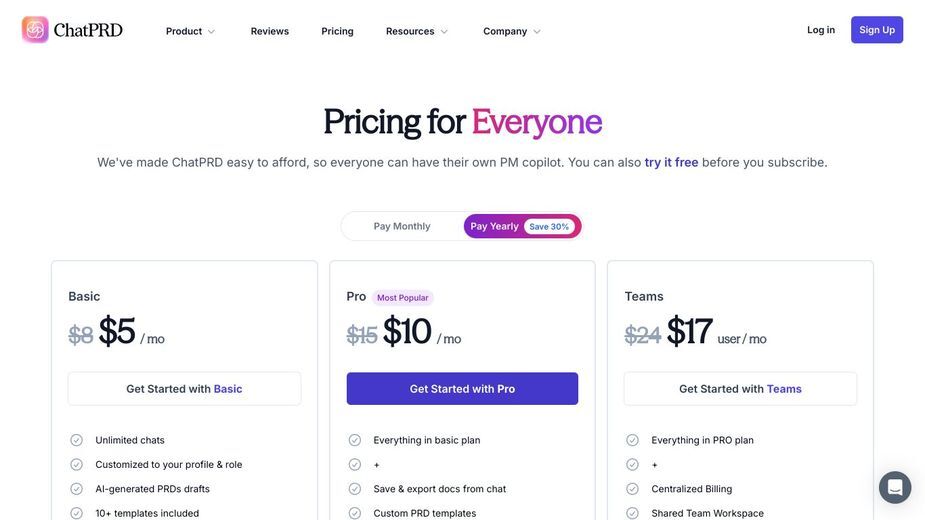
Task: Click the Sign Up button
Action: (877, 30)
